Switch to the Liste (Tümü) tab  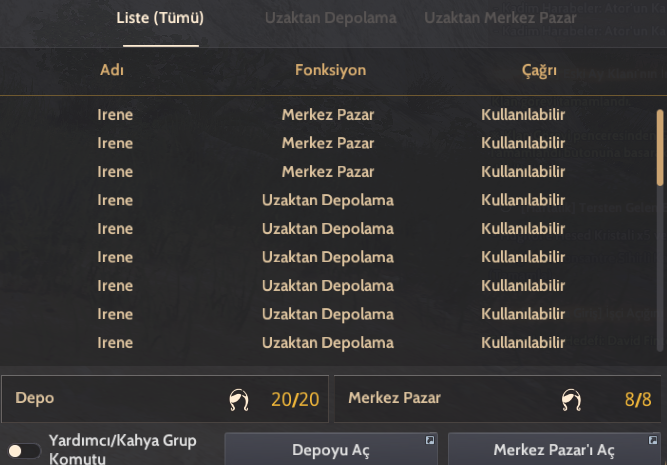[x=160, y=18]
